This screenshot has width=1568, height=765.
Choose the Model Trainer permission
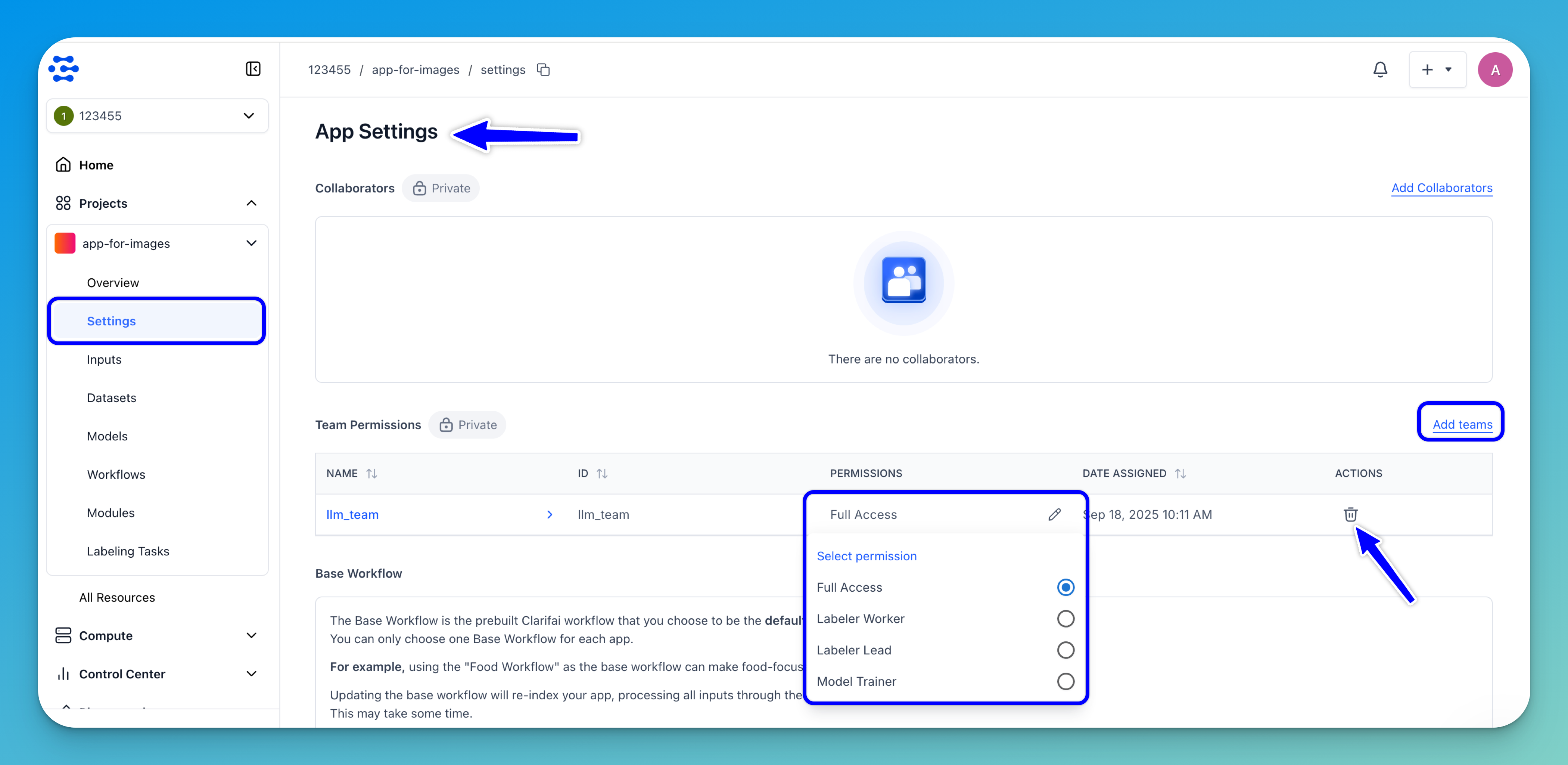(1065, 682)
